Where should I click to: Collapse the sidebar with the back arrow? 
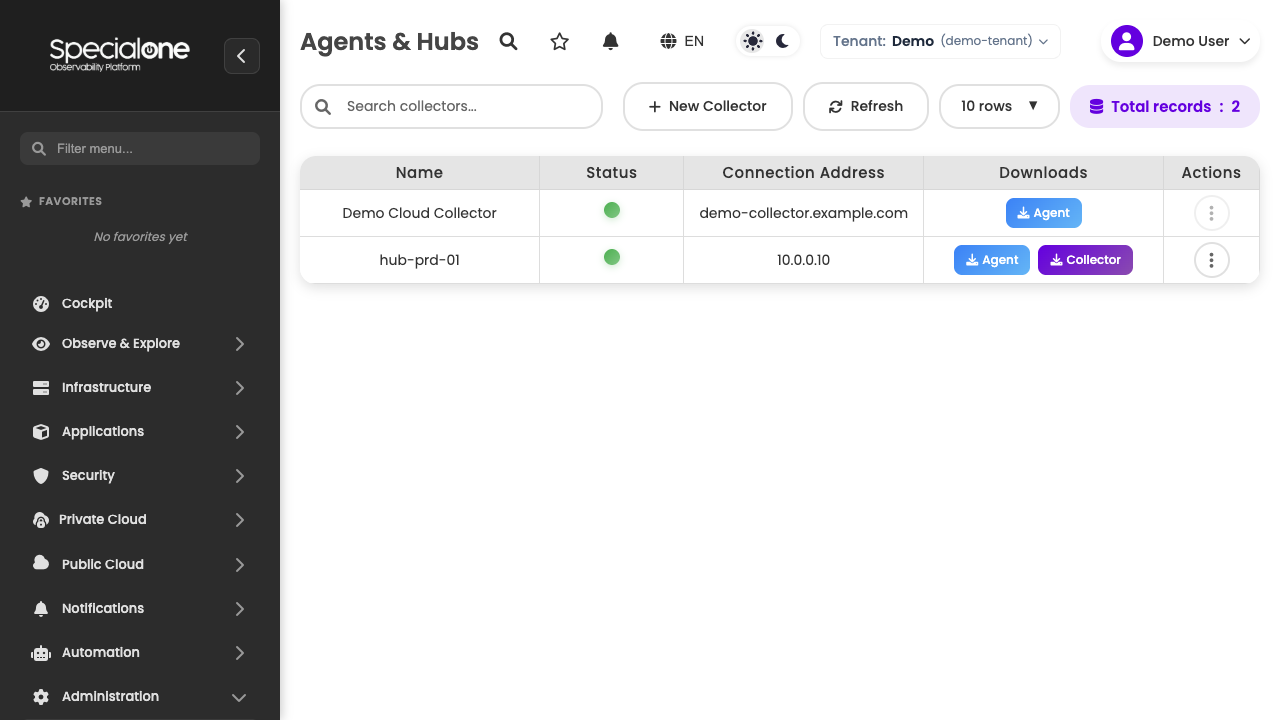[x=242, y=56]
